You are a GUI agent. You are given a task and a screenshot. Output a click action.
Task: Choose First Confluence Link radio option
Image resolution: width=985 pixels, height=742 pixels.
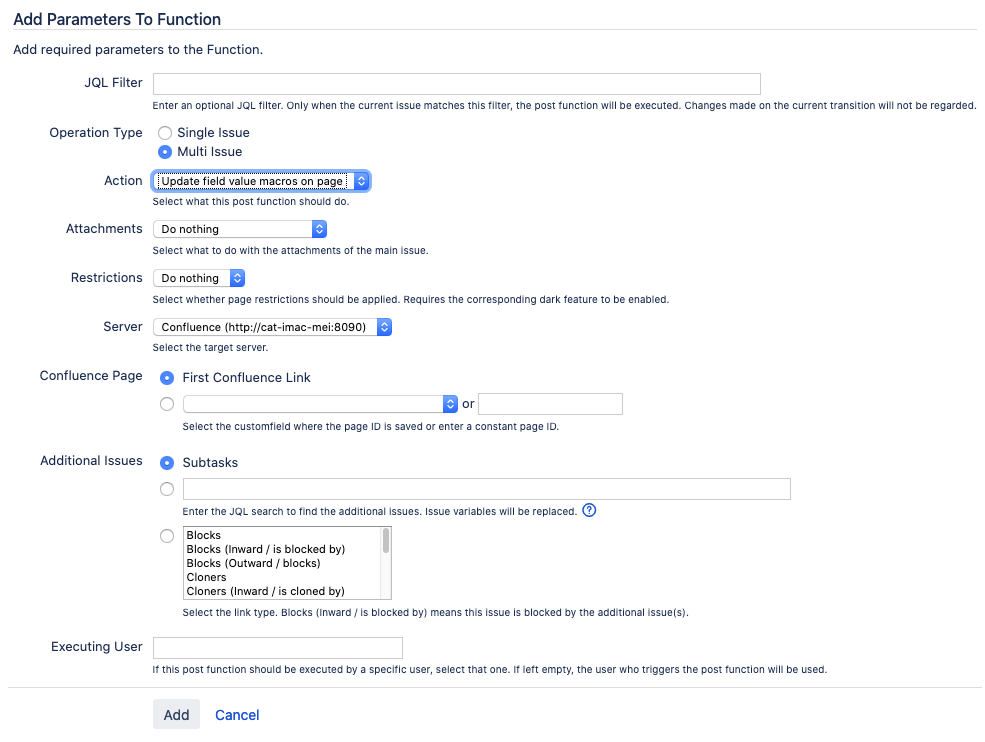[167, 377]
